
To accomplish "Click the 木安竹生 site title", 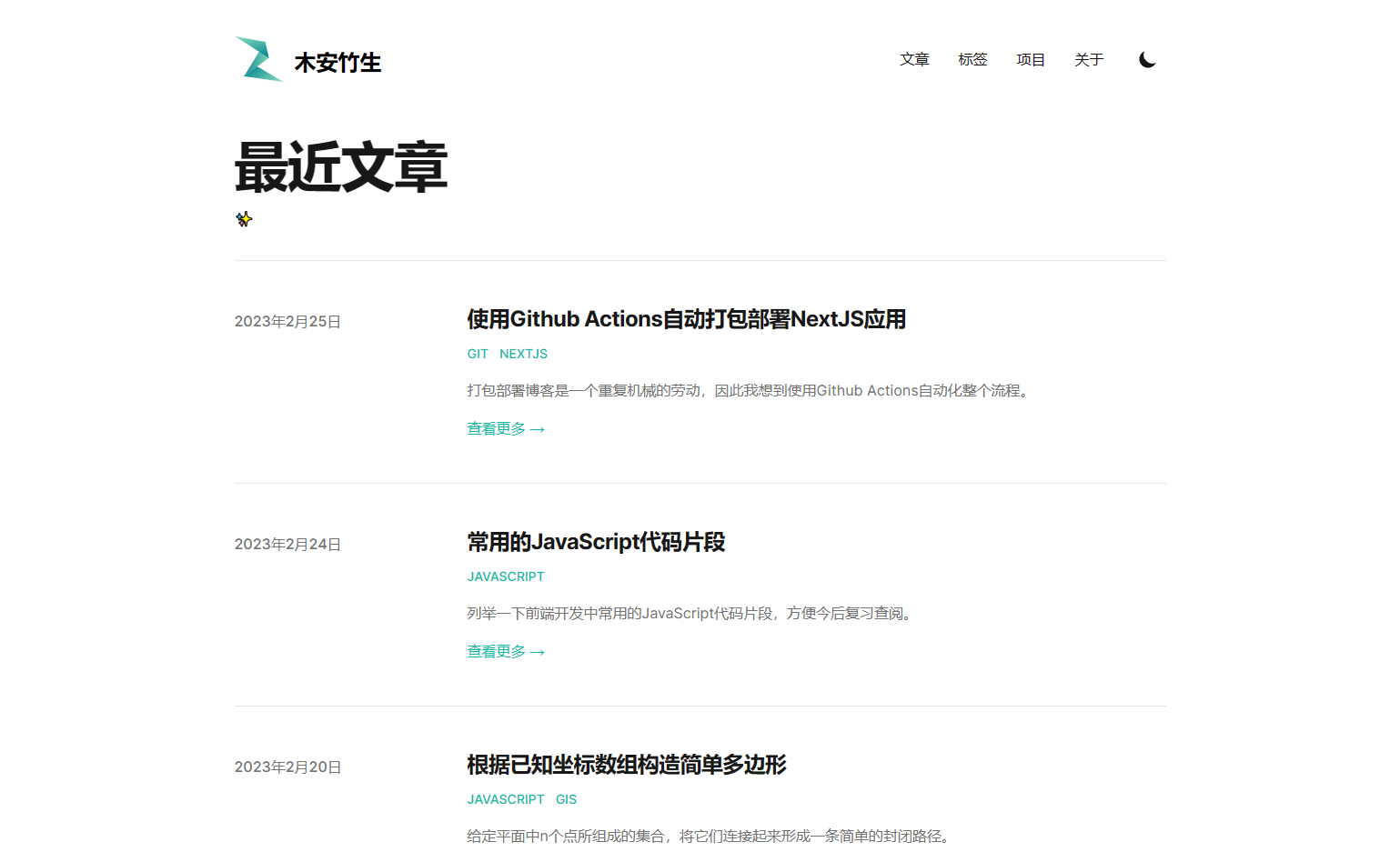I will pos(337,63).
